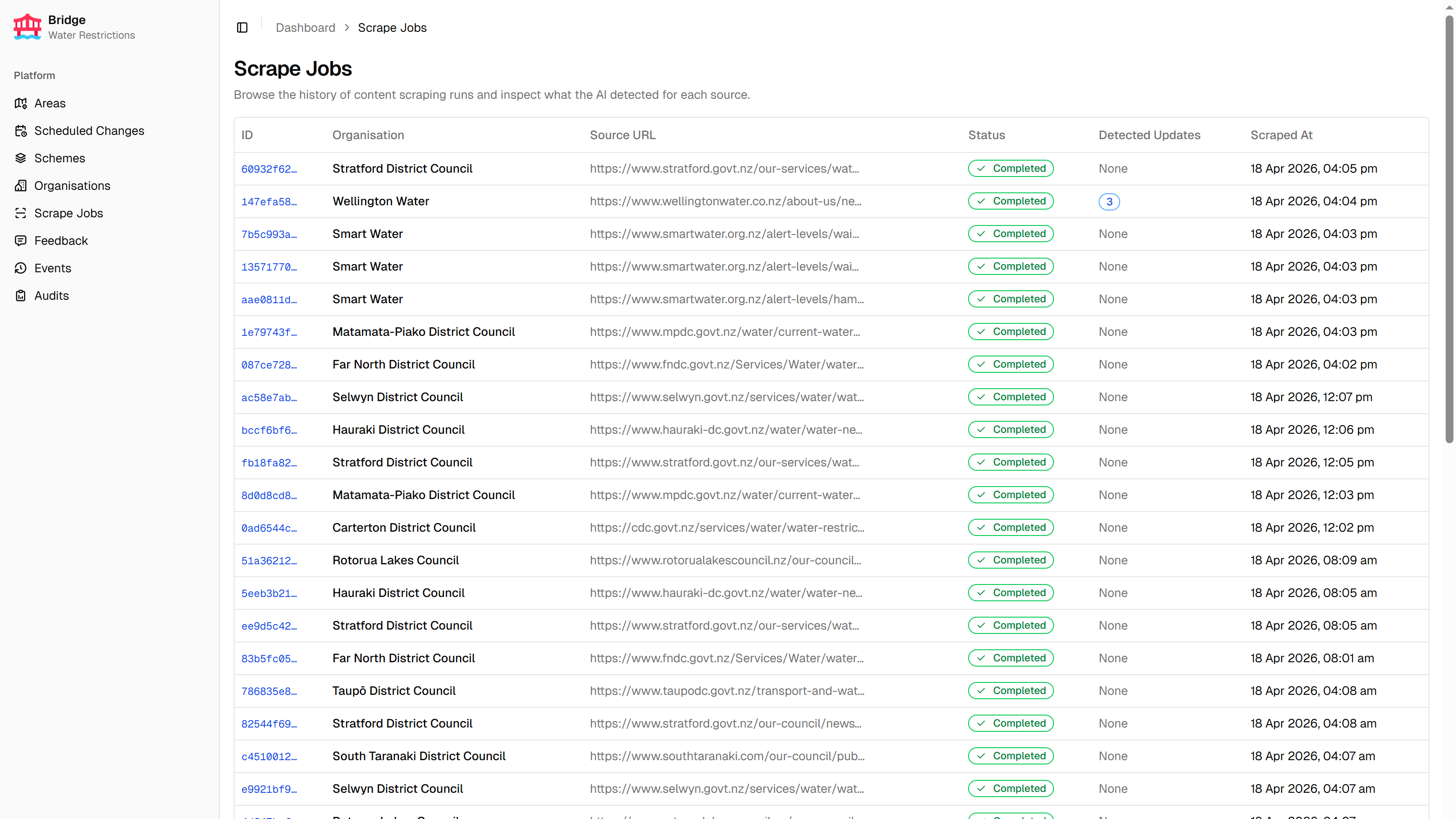1456x819 pixels.
Task: Click the Feedback message icon
Action: pos(21,241)
